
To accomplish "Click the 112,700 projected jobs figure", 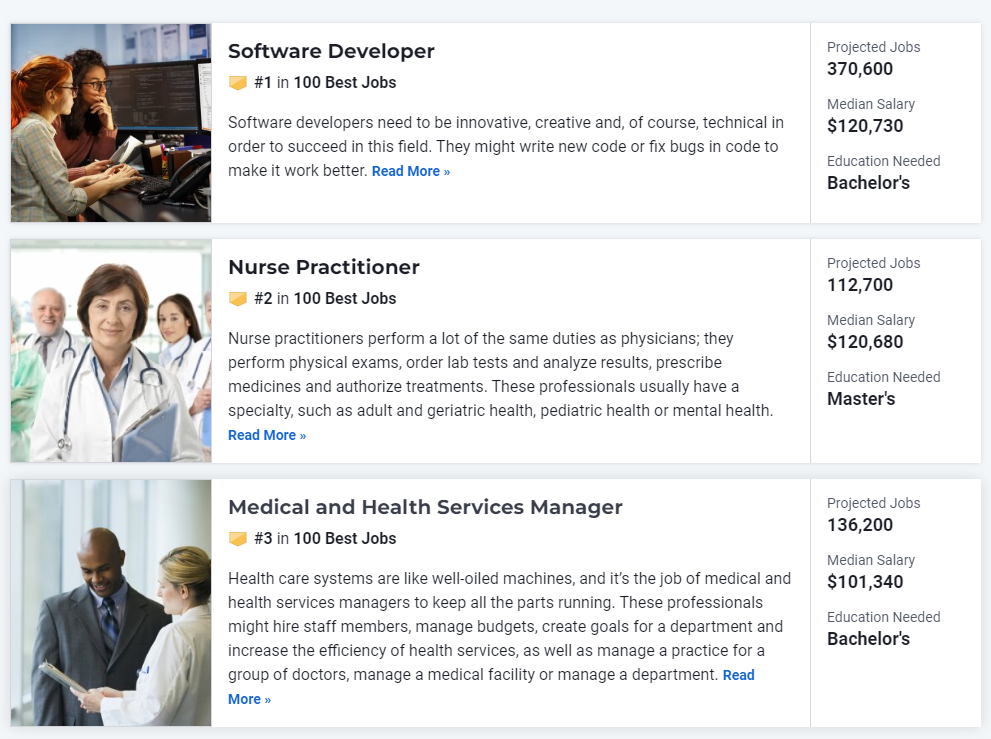I will 860,285.
